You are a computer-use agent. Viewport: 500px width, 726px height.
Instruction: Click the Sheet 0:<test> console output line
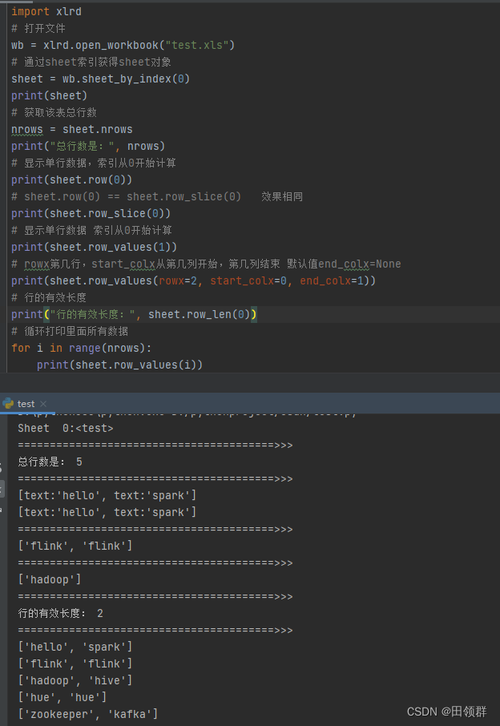click(x=65, y=429)
